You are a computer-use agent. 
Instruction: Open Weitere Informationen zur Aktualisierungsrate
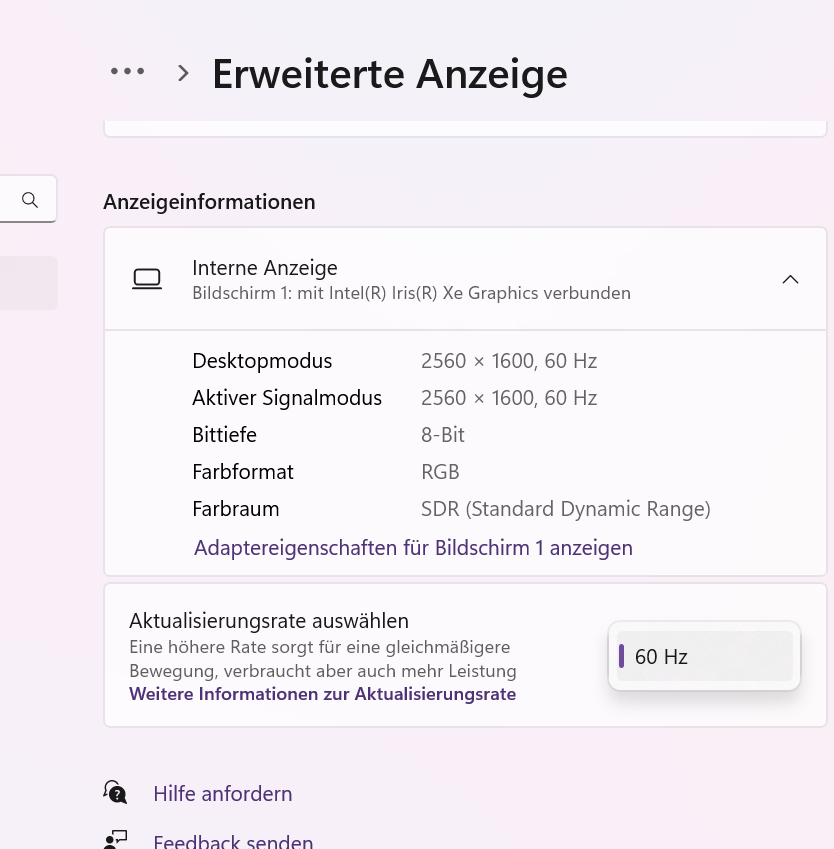pyautogui.click(x=322, y=693)
